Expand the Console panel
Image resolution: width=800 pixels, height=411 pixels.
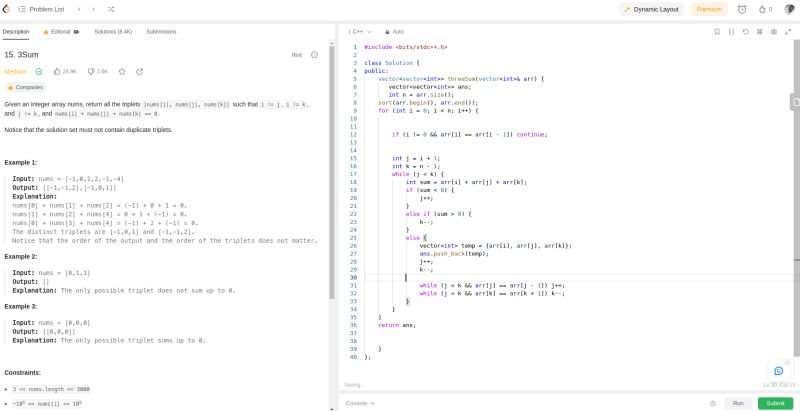pyautogui.click(x=360, y=403)
